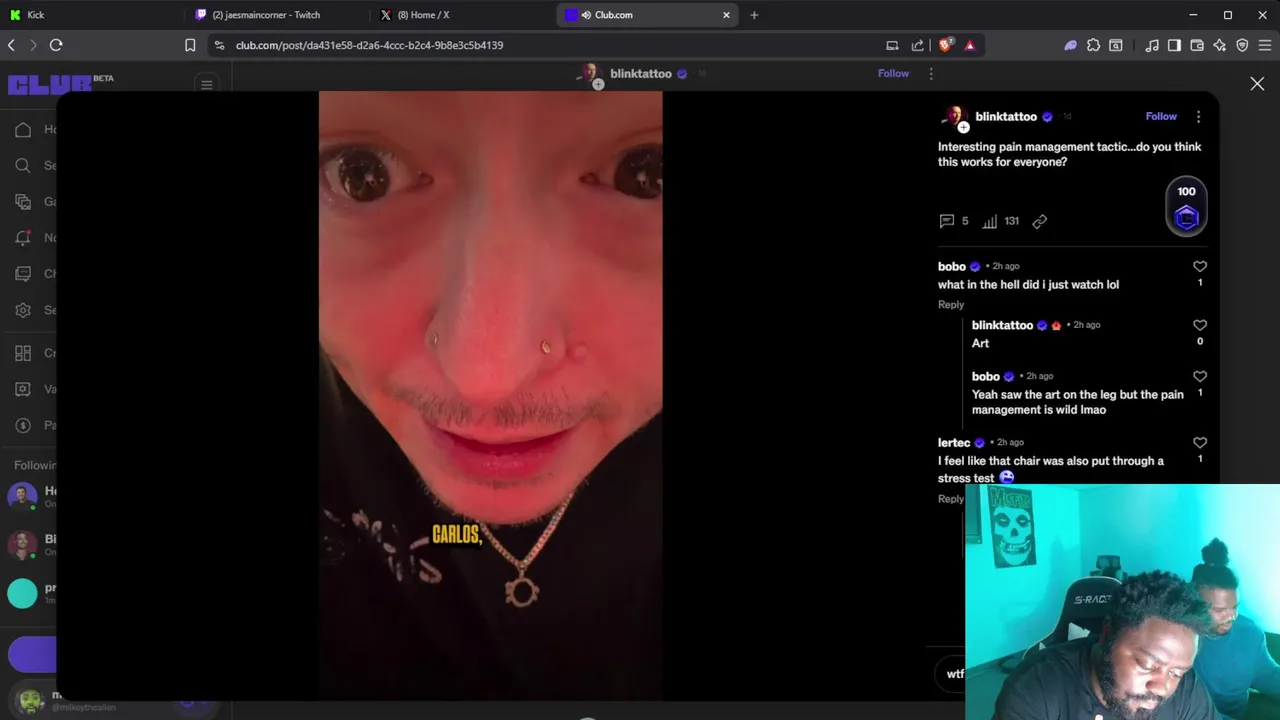Image resolution: width=1280 pixels, height=720 pixels.
Task: Open first followed user avatar under Following
Action: [x=22, y=496]
